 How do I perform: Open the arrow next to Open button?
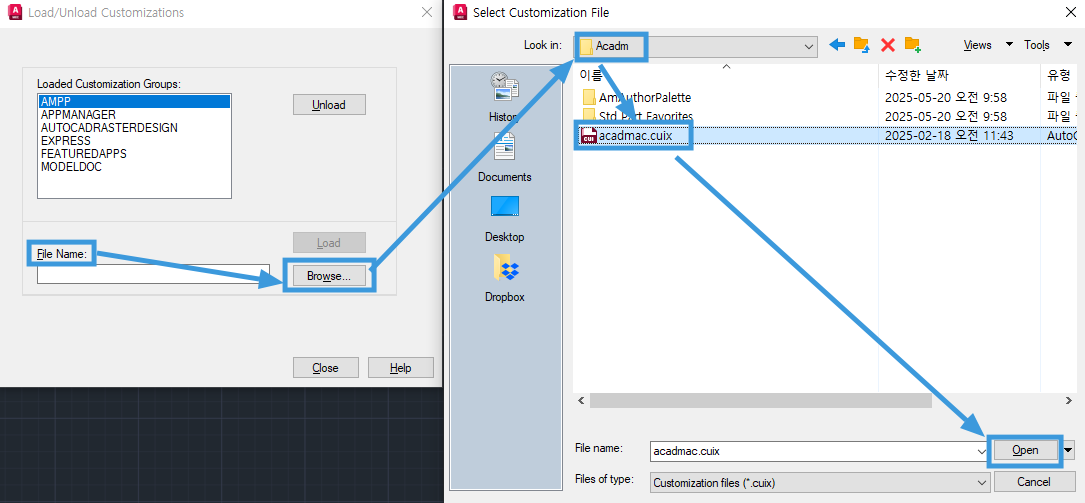click(1068, 450)
